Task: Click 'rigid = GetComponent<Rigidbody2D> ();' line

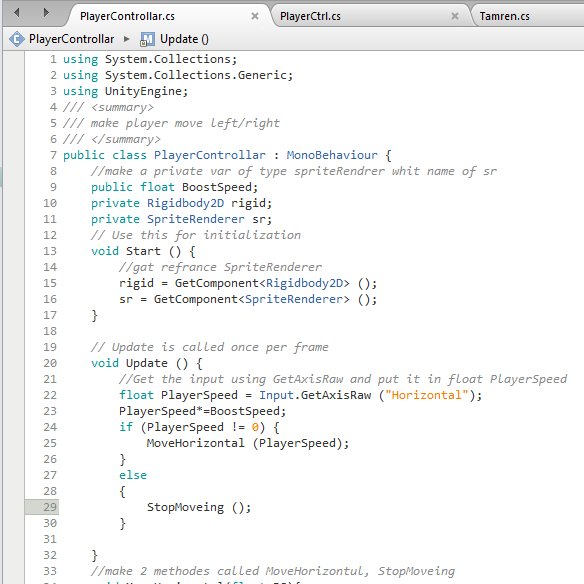Action: pos(248,283)
